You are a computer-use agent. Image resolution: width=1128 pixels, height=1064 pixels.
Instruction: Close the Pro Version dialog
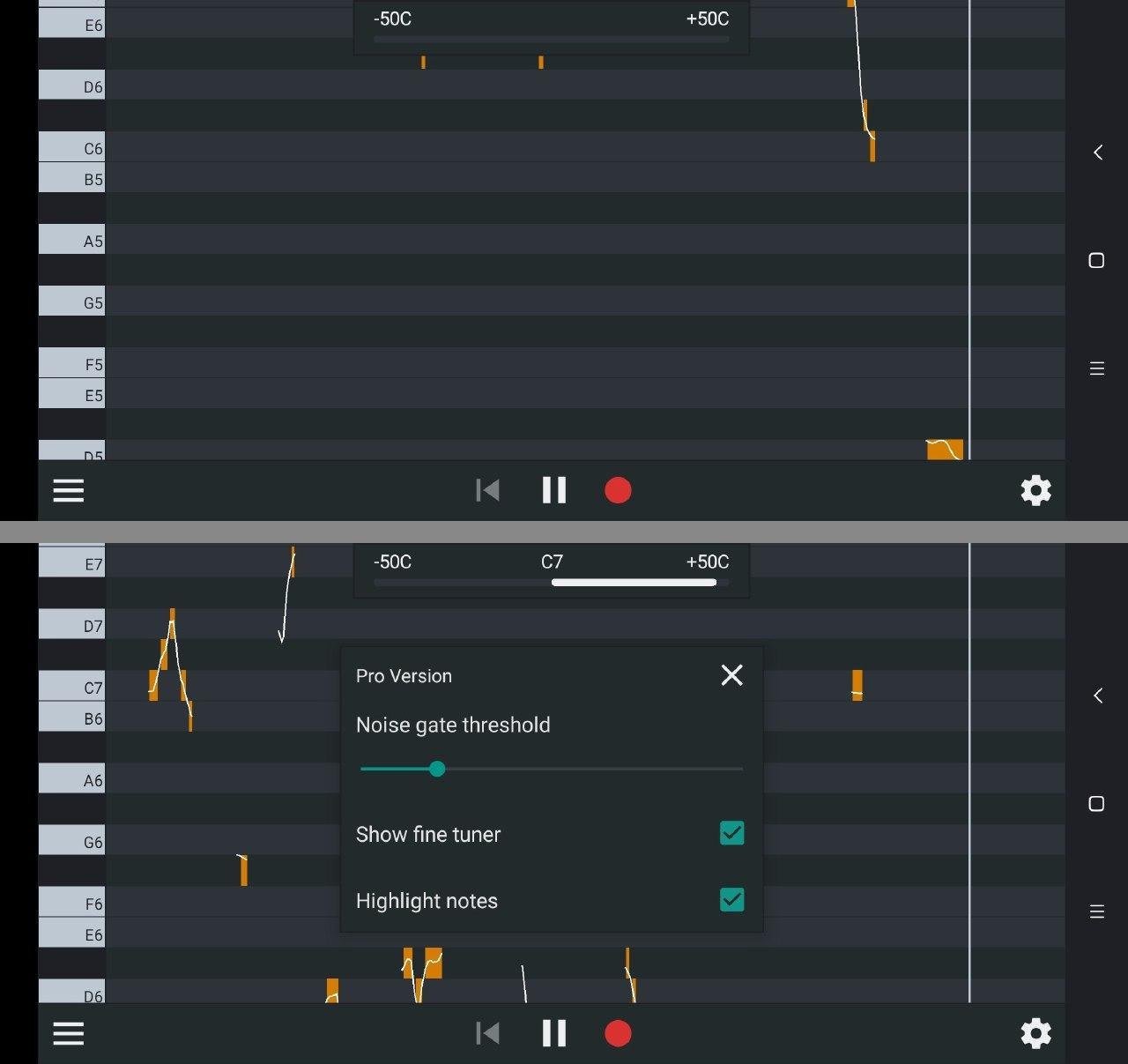[731, 675]
